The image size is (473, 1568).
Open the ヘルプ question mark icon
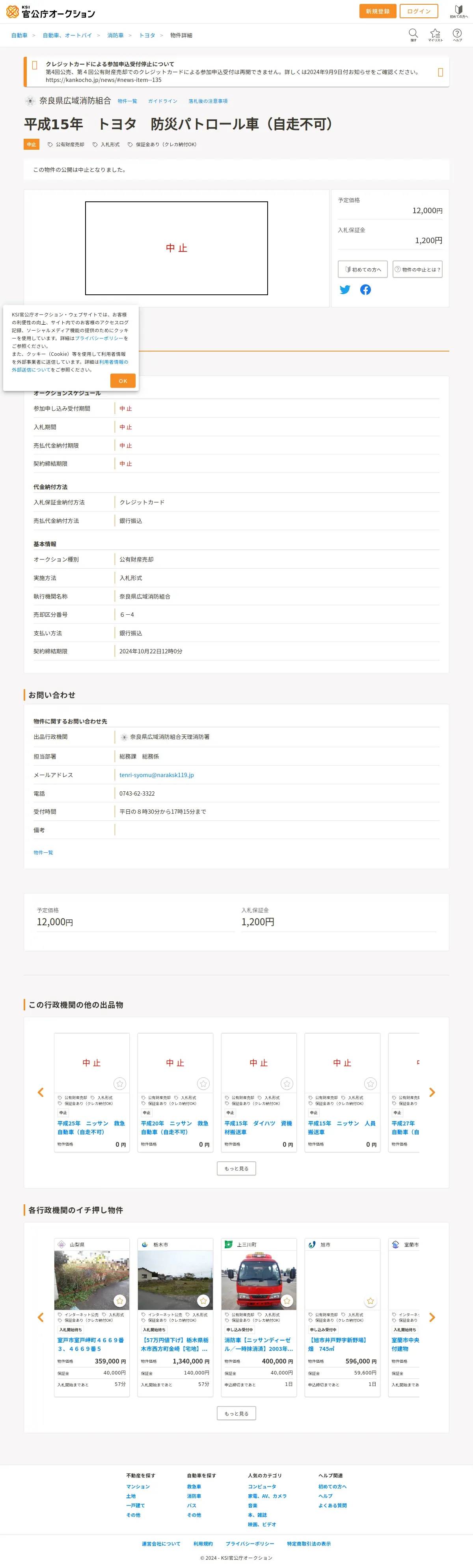457,34
